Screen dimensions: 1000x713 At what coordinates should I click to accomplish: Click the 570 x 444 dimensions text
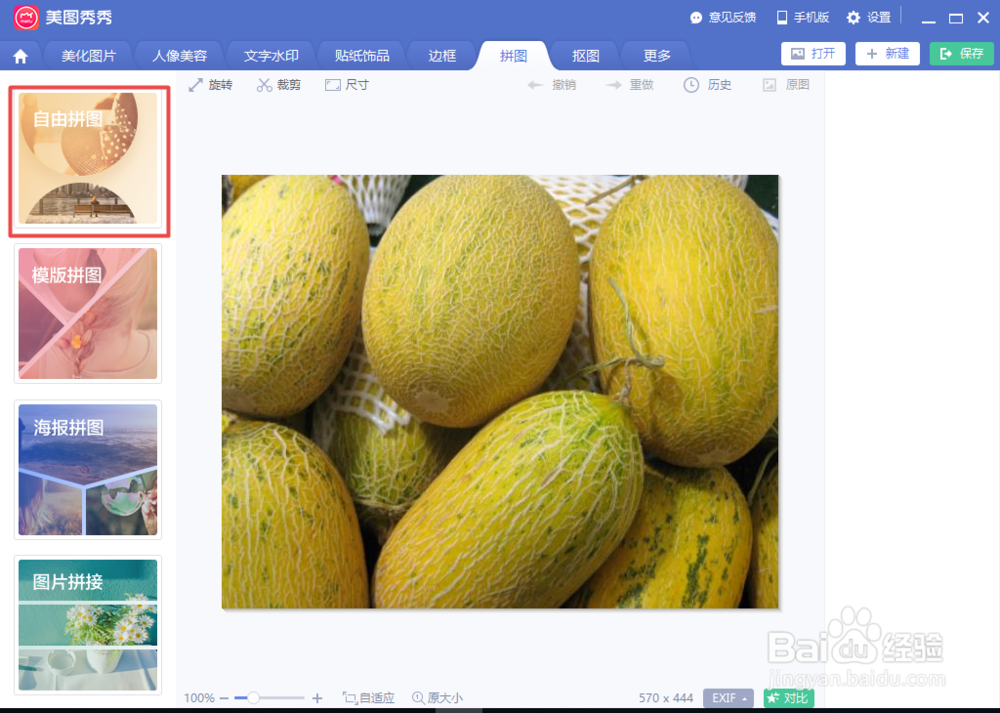click(666, 698)
